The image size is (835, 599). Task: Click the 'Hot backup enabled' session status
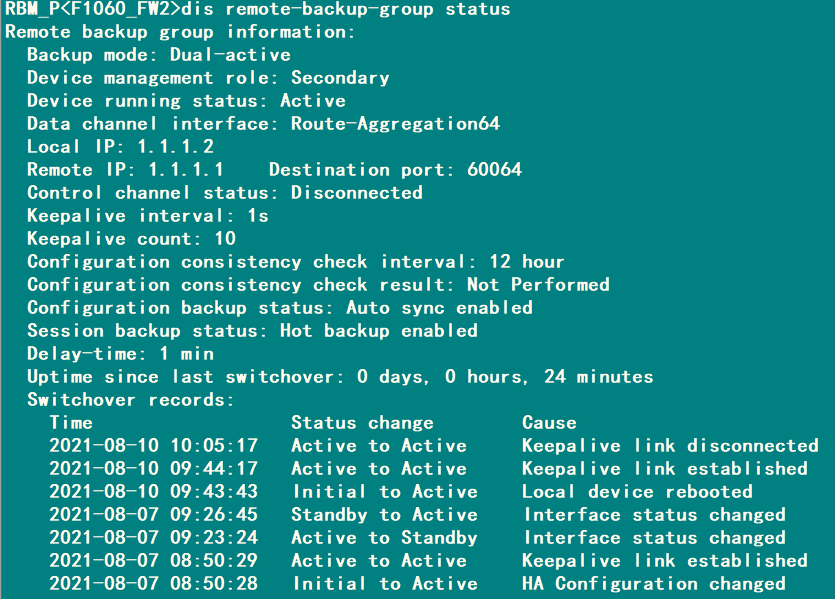[x=378, y=331]
